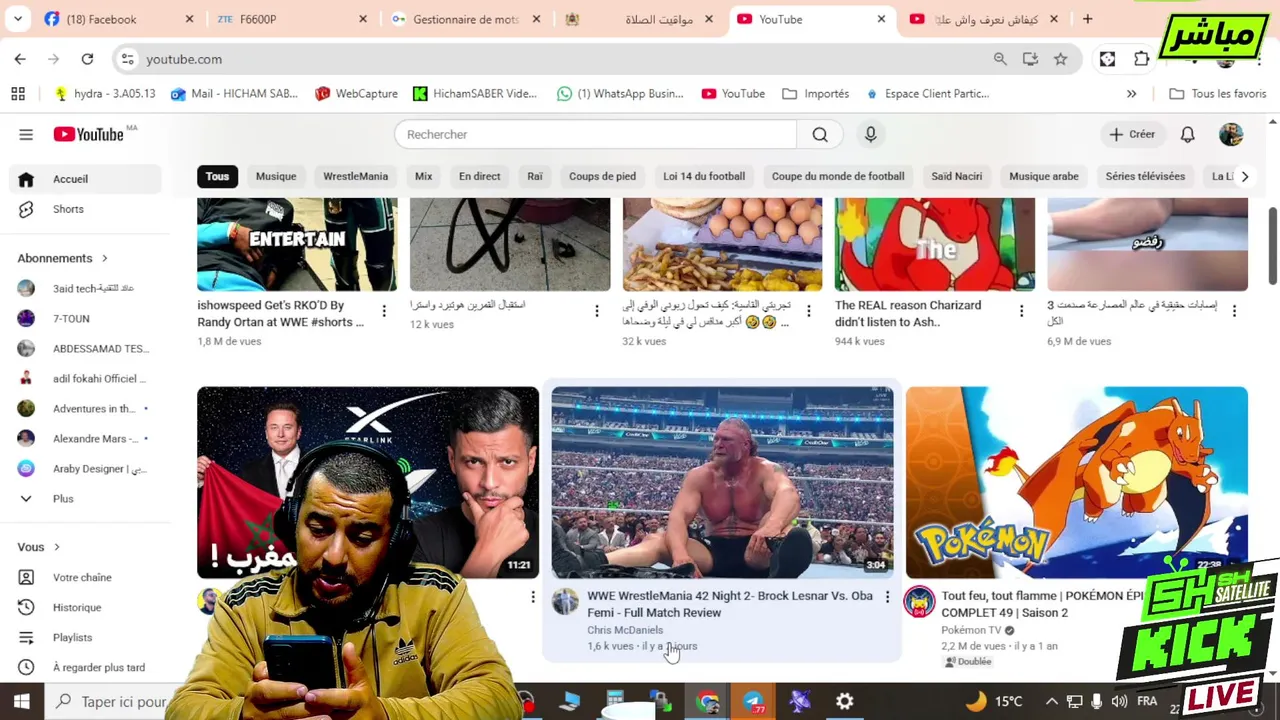This screenshot has height=720, width=1280.
Task: Open Playlists in sidebar
Action: (85, 637)
